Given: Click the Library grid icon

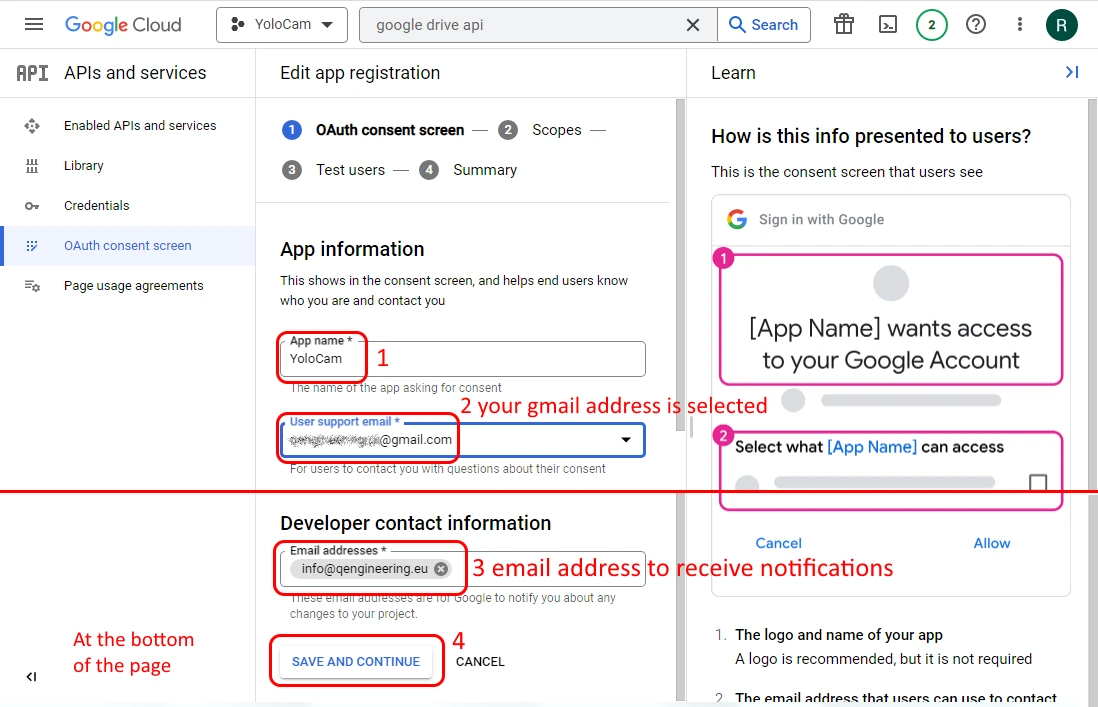Looking at the screenshot, I should (x=32, y=166).
